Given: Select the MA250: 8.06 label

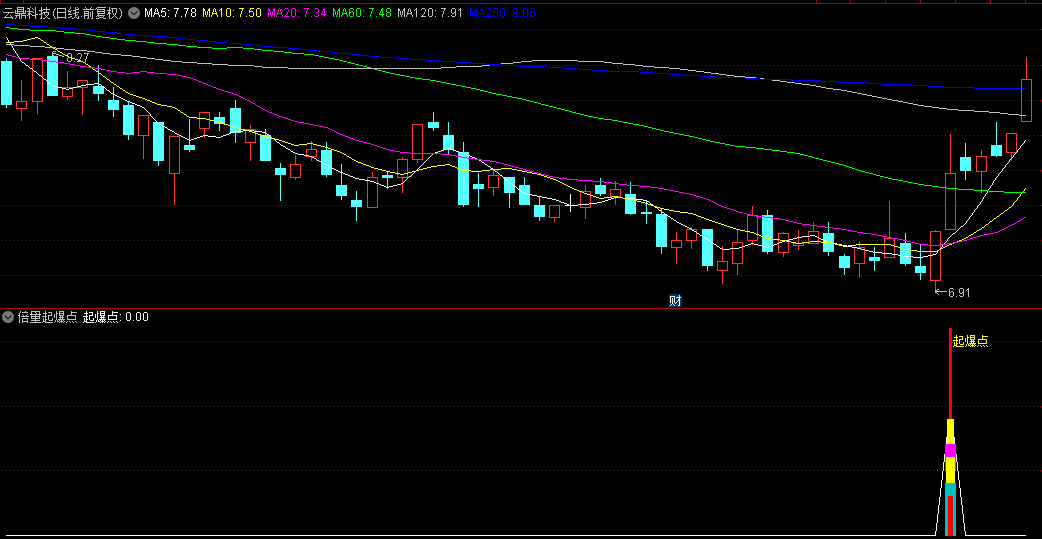Looking at the screenshot, I should (502, 13).
